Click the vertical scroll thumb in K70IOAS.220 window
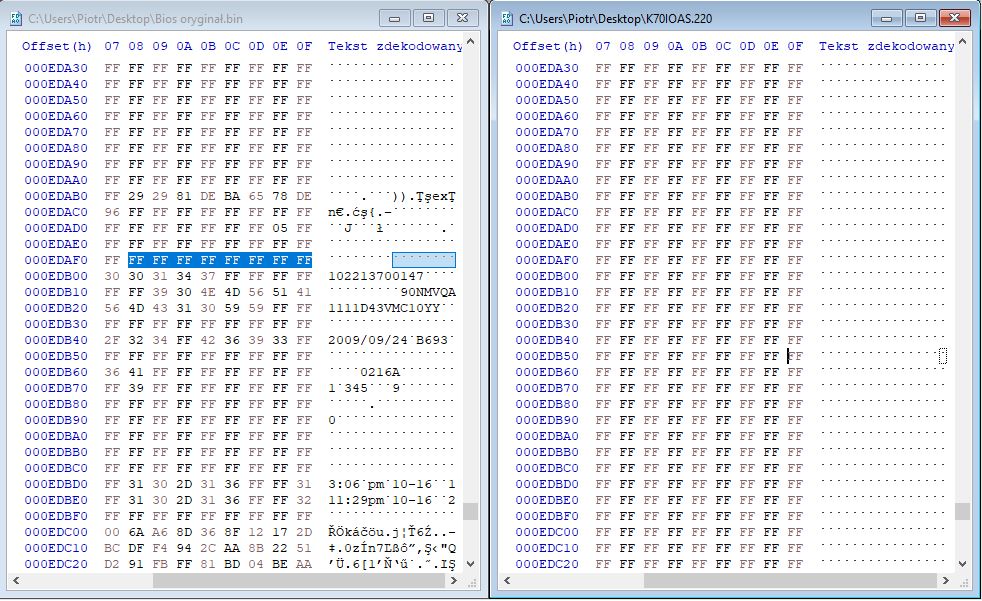Viewport: 982px width, 601px height. coord(963,511)
